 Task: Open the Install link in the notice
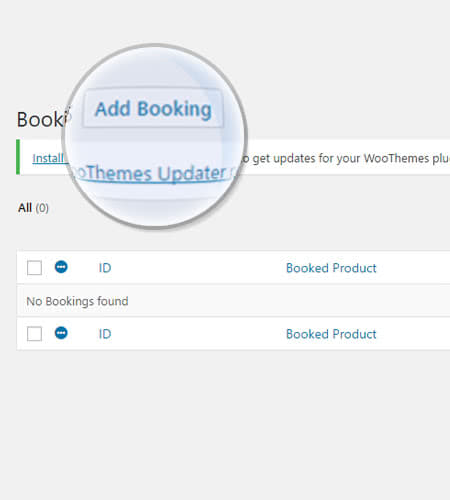[x=48, y=158]
